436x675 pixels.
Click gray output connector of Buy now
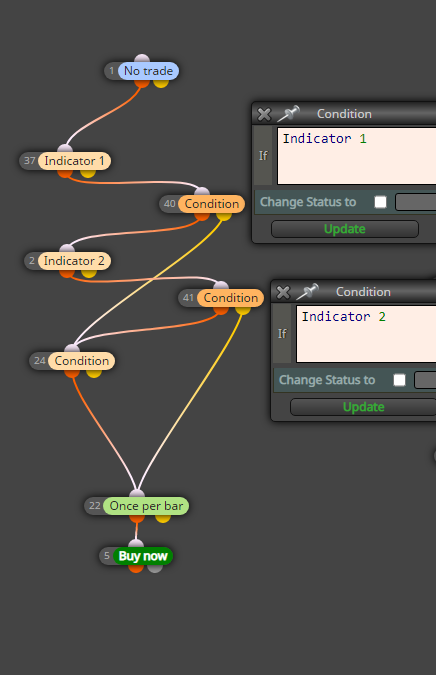coord(155,567)
